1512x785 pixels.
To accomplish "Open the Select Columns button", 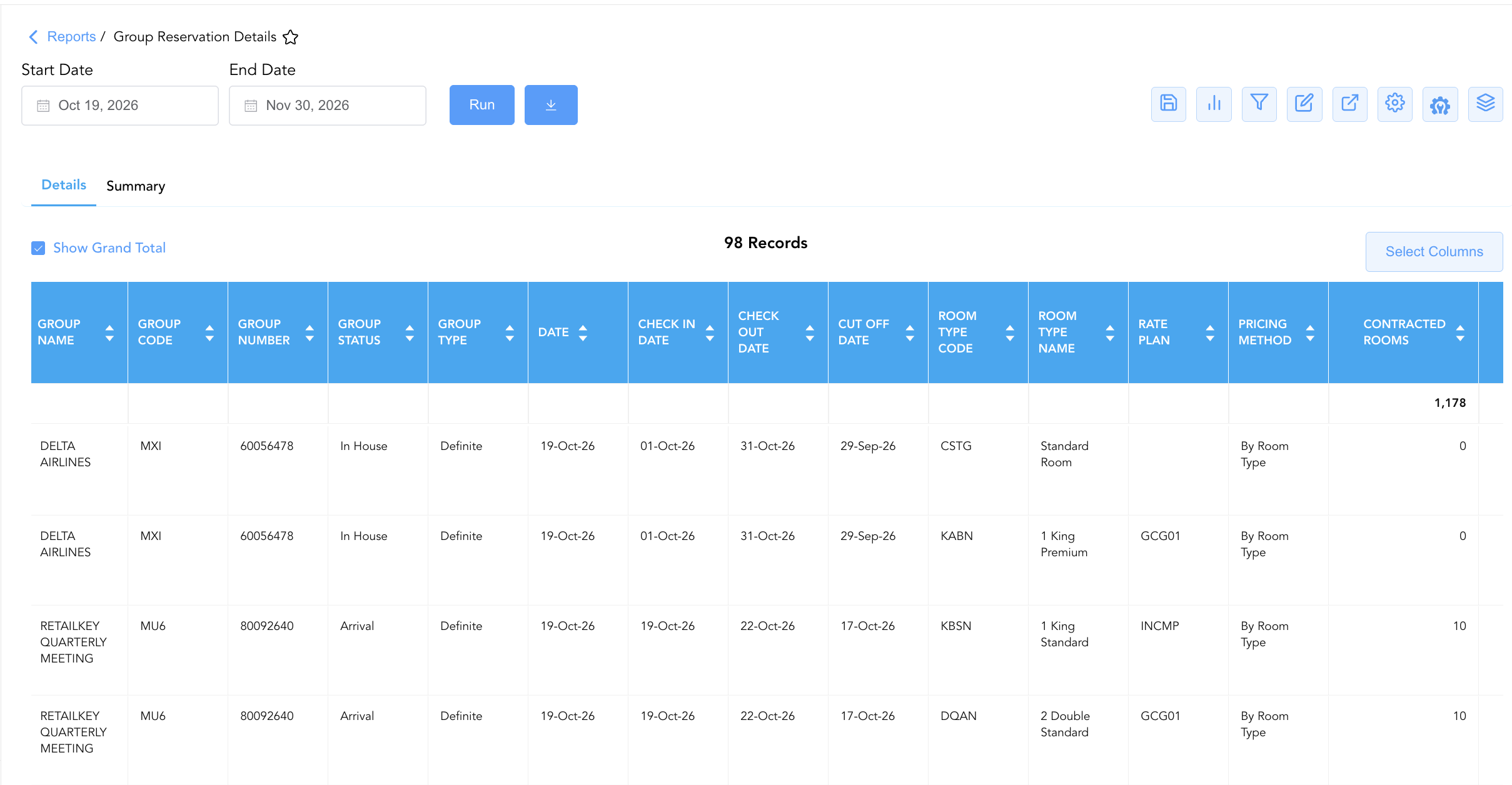I will (x=1434, y=252).
